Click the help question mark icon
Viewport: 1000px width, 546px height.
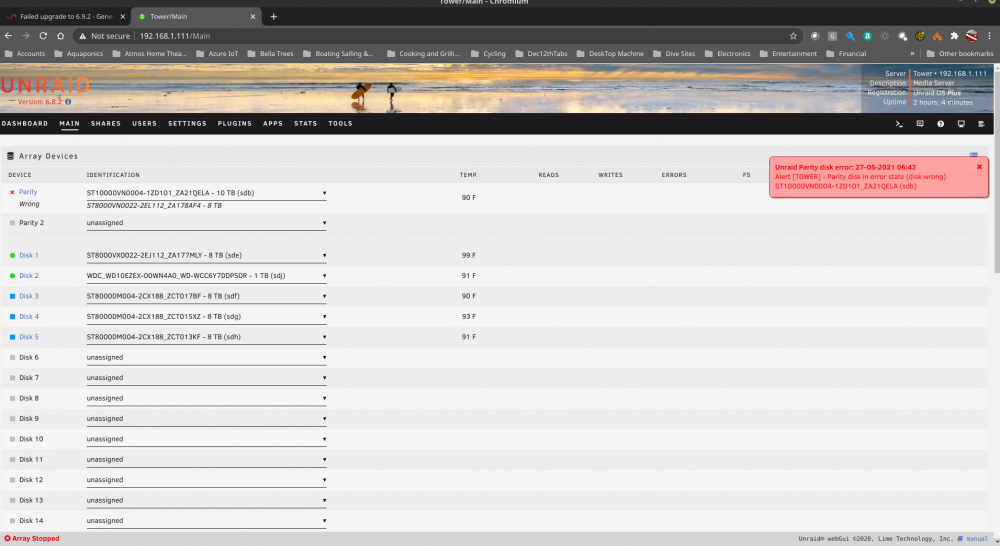[940, 124]
